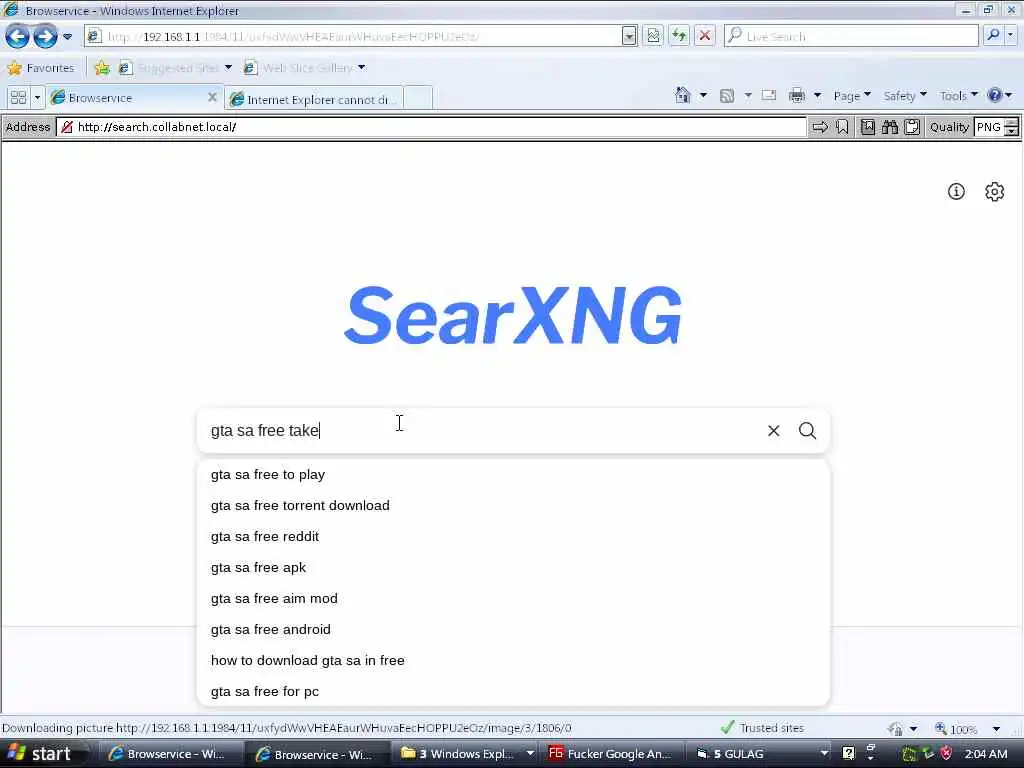
Task: Open the Print options dropdown arrow
Action: click(x=817, y=96)
